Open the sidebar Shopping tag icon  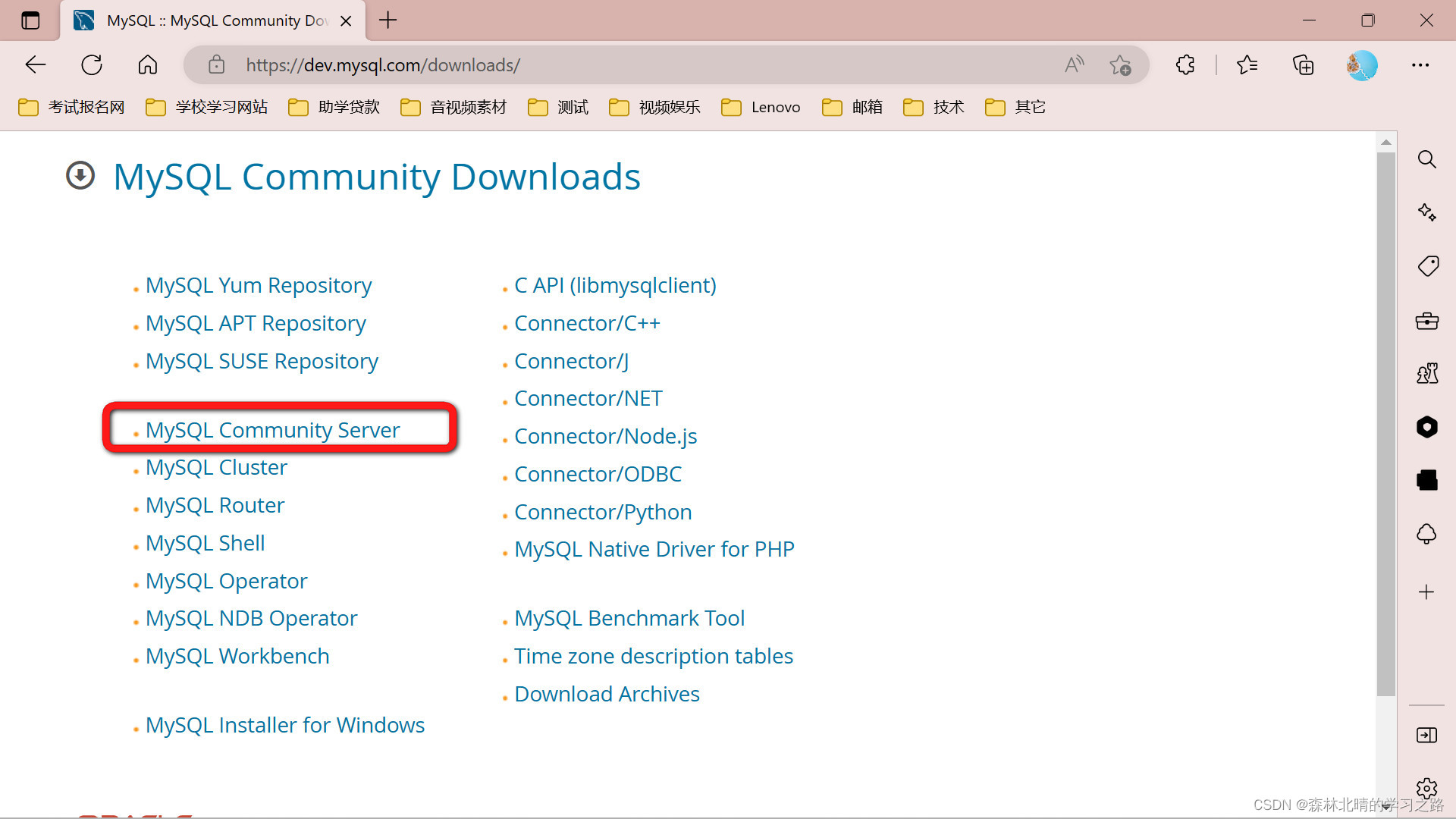point(1427,266)
